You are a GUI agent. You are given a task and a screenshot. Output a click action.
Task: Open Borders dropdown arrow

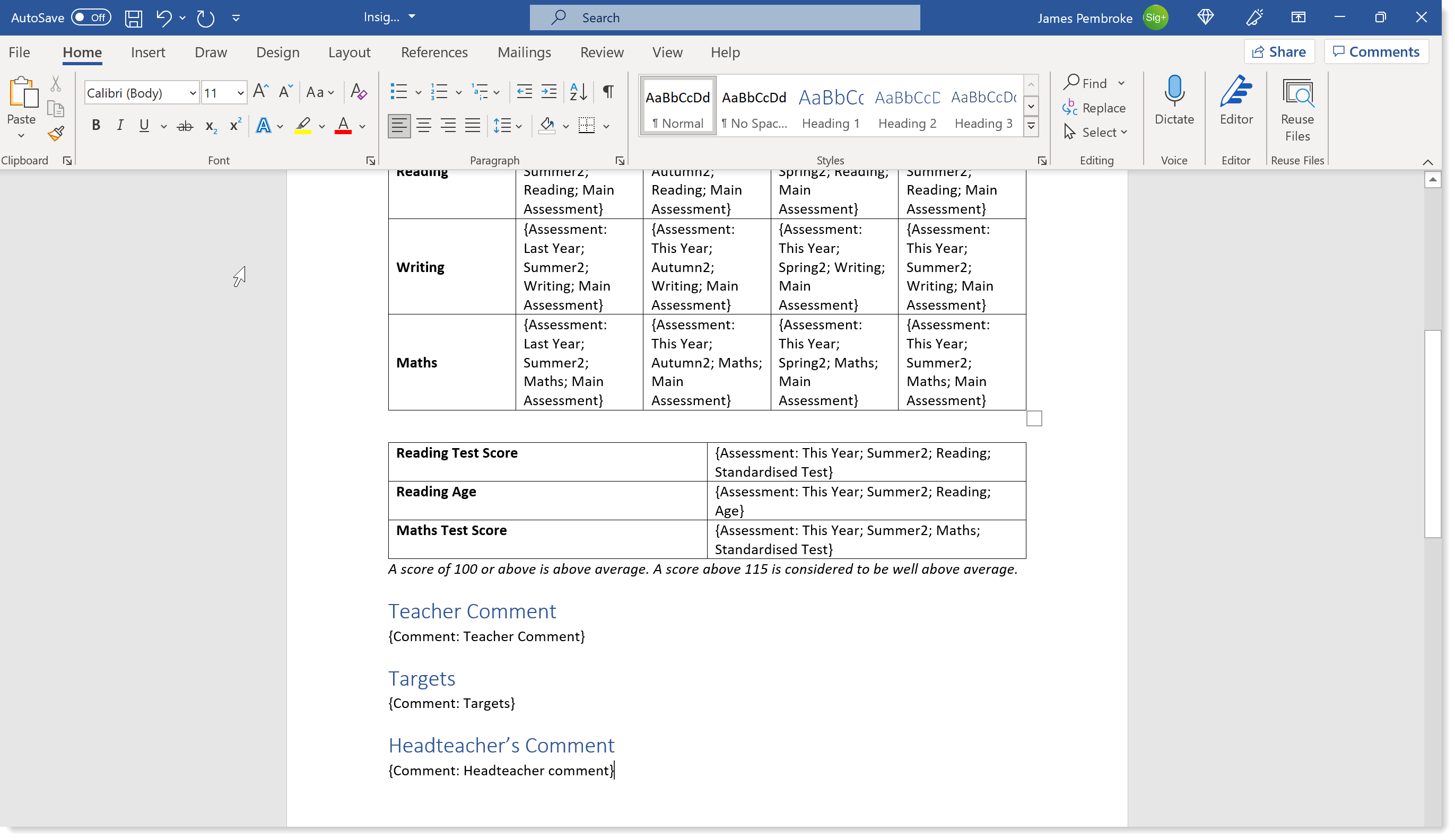click(x=606, y=126)
